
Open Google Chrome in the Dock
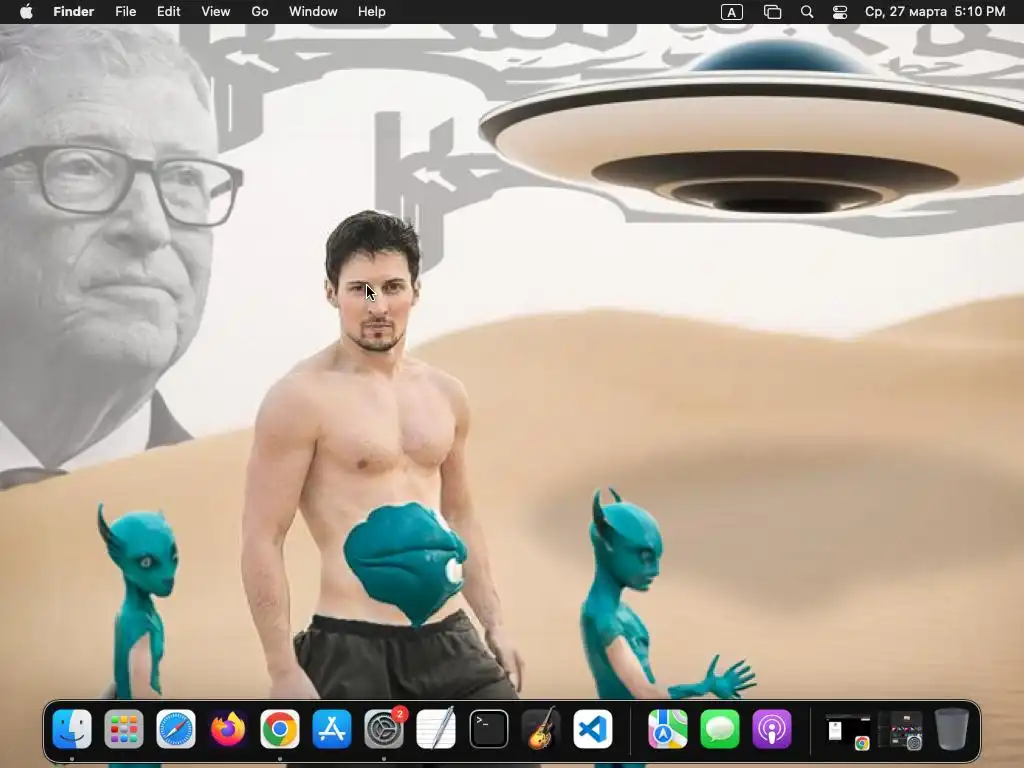pyautogui.click(x=280, y=729)
